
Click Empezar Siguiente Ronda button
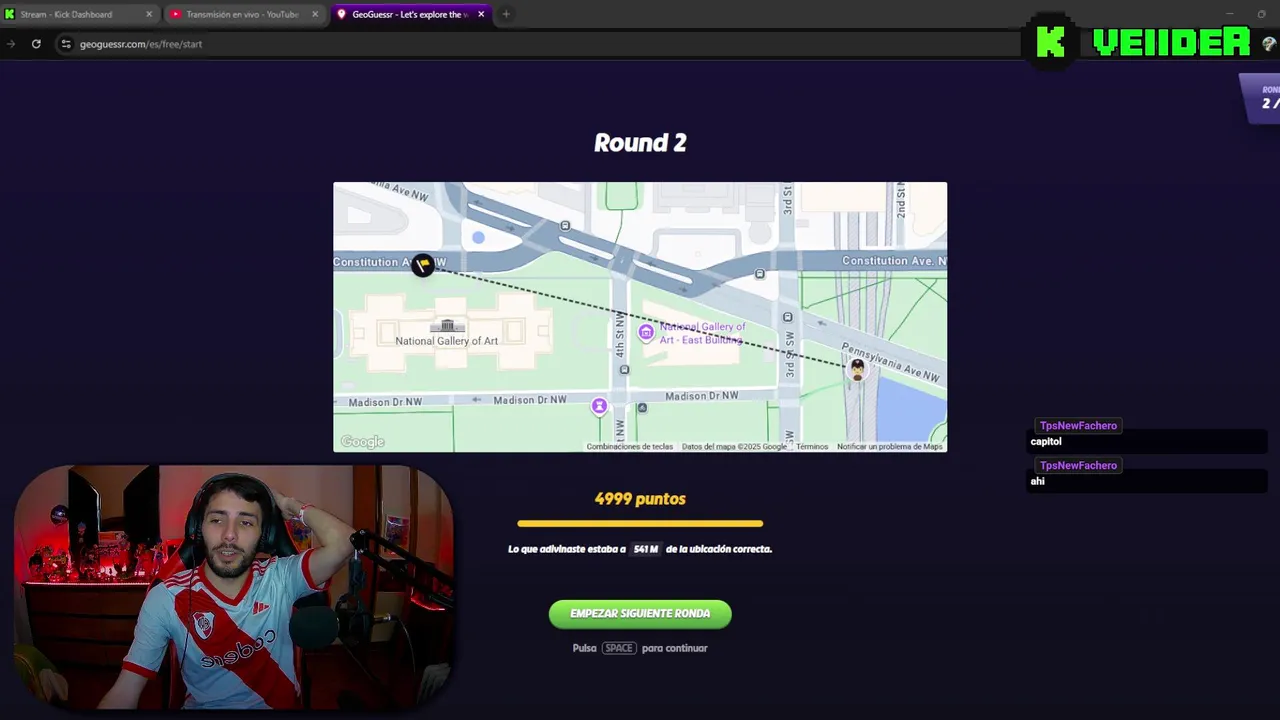click(x=640, y=614)
